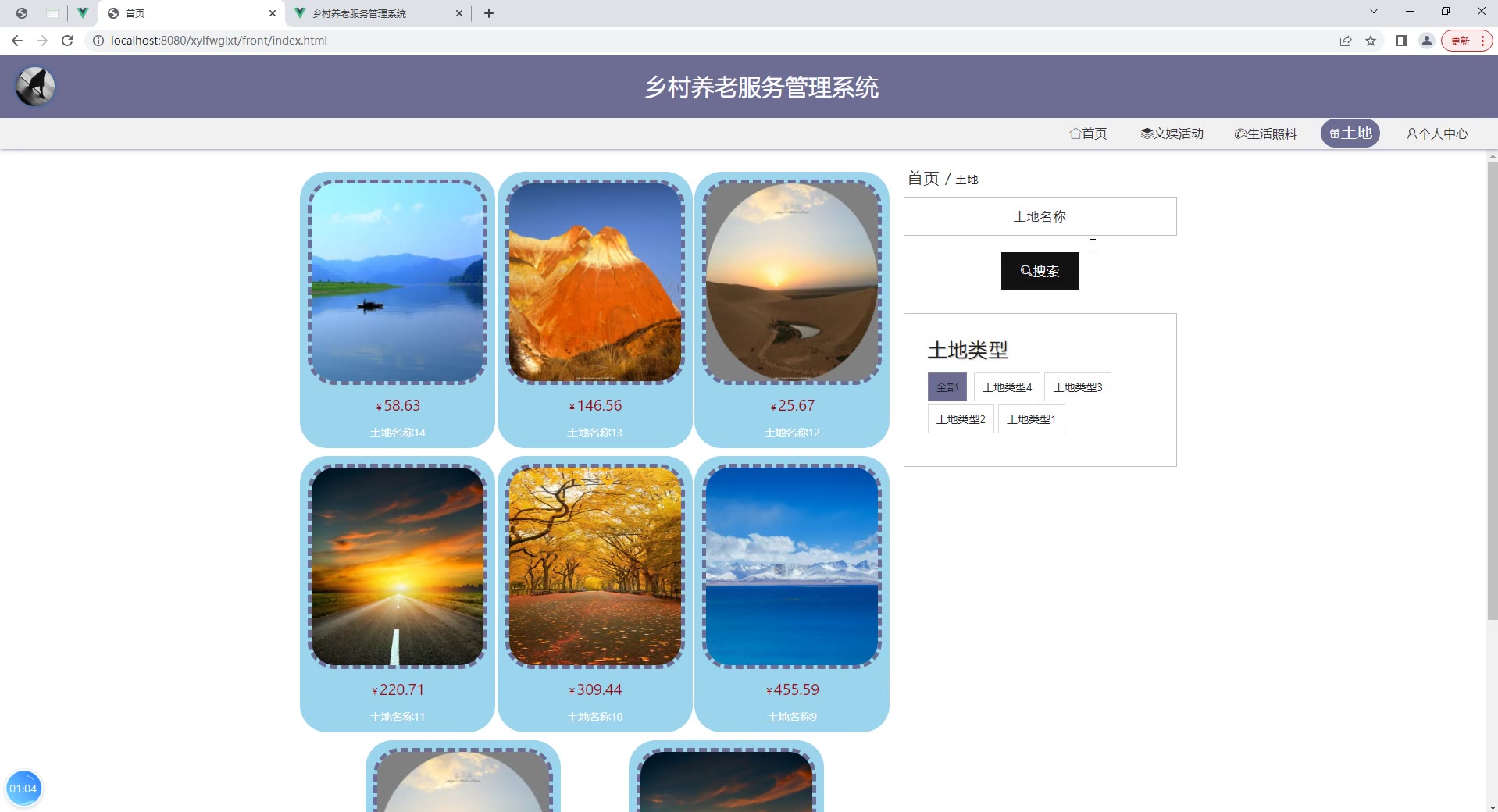This screenshot has height=812, width=1498.
Task: Click the 土地名称14 label
Action: pyautogui.click(x=398, y=433)
